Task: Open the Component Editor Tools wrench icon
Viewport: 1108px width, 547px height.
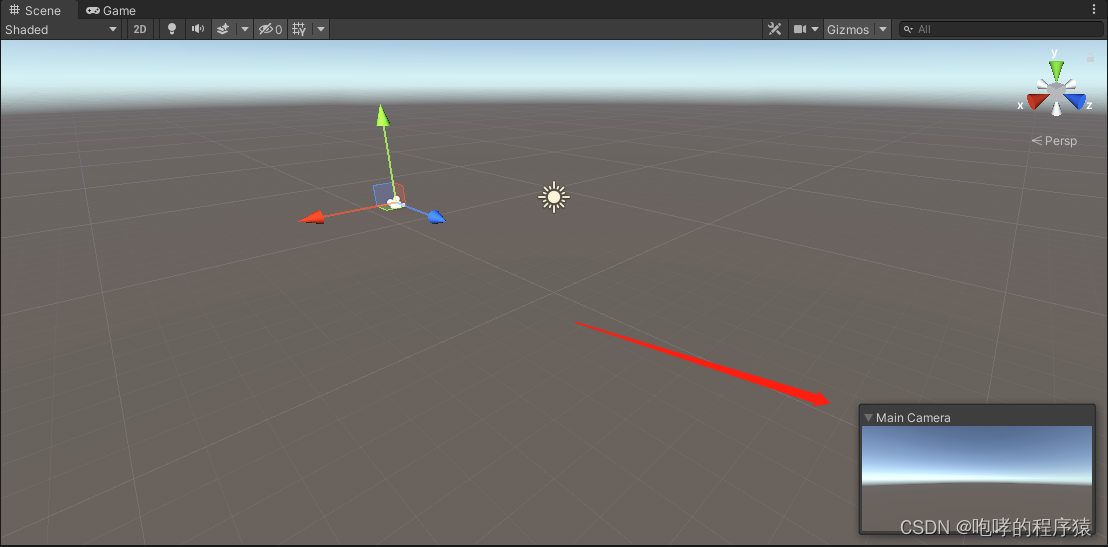Action: click(774, 29)
